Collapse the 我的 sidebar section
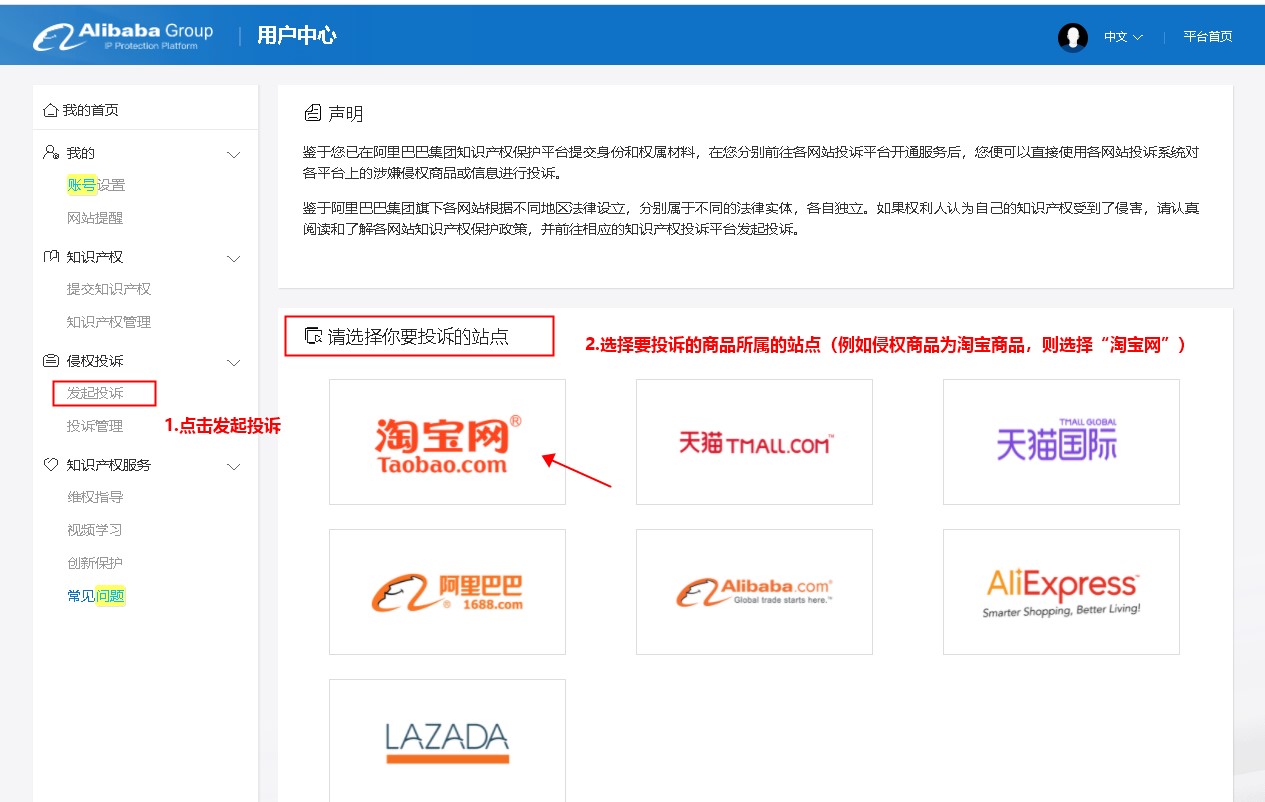Viewport: 1265px width, 802px height. (234, 154)
